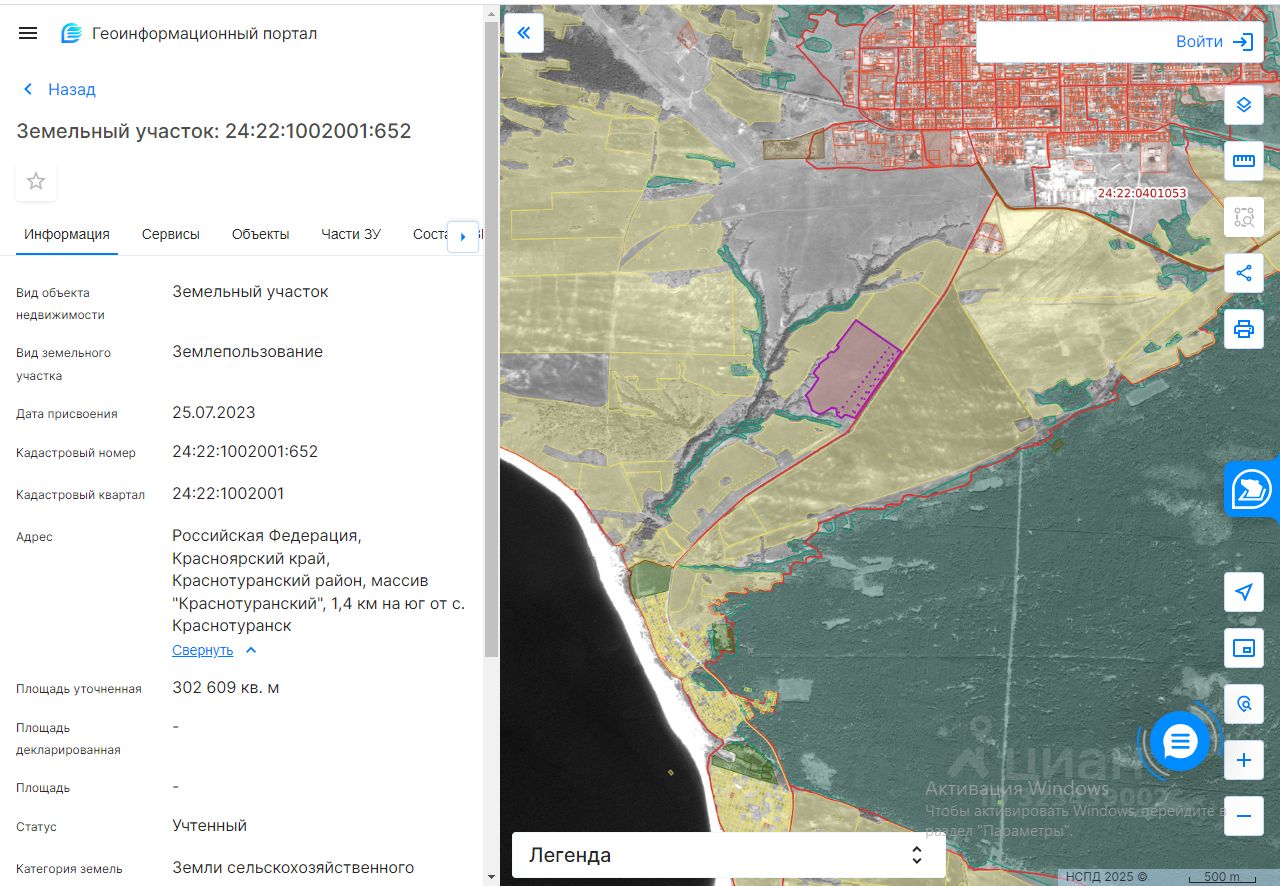Collapse side panel with double-chevron button
The image size is (1280, 886).
[524, 33]
